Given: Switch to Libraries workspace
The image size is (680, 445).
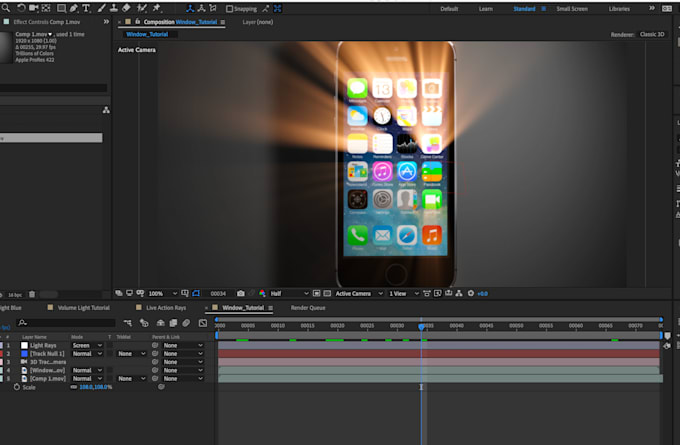Looking at the screenshot, I should coord(619,9).
